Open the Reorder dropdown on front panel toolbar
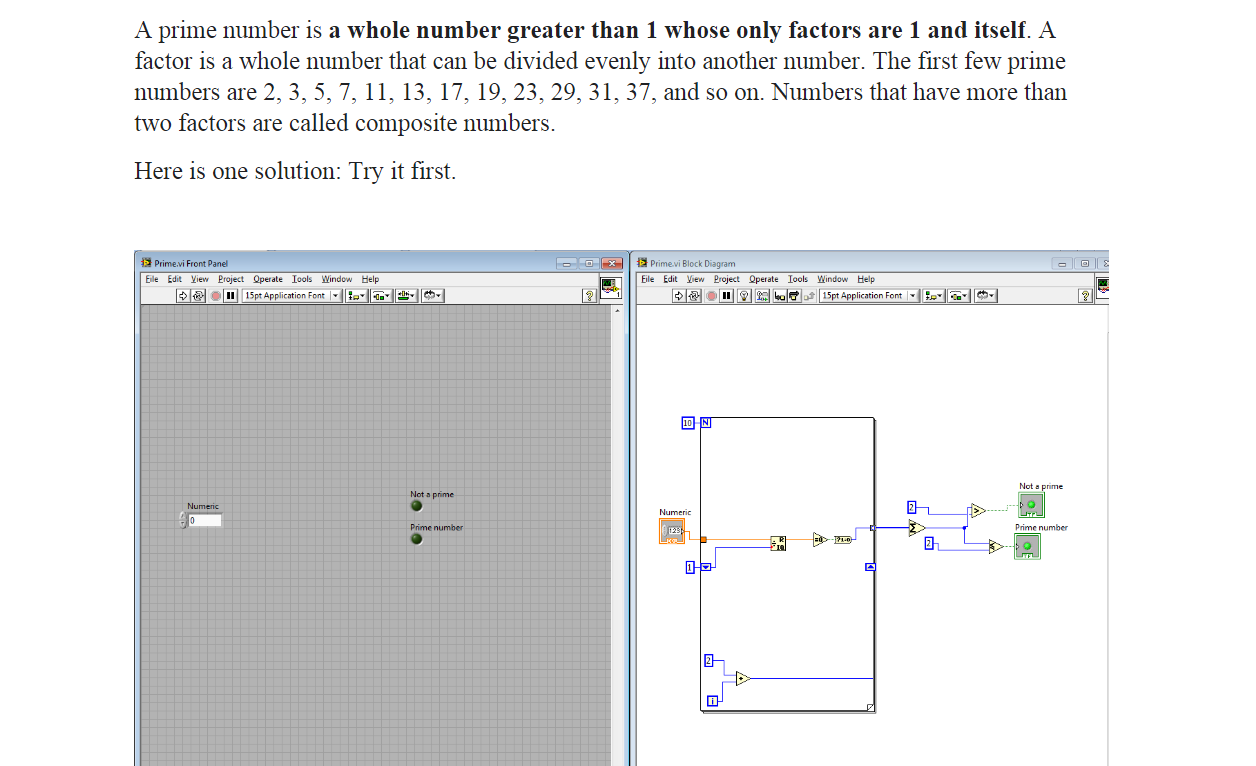 tap(432, 295)
